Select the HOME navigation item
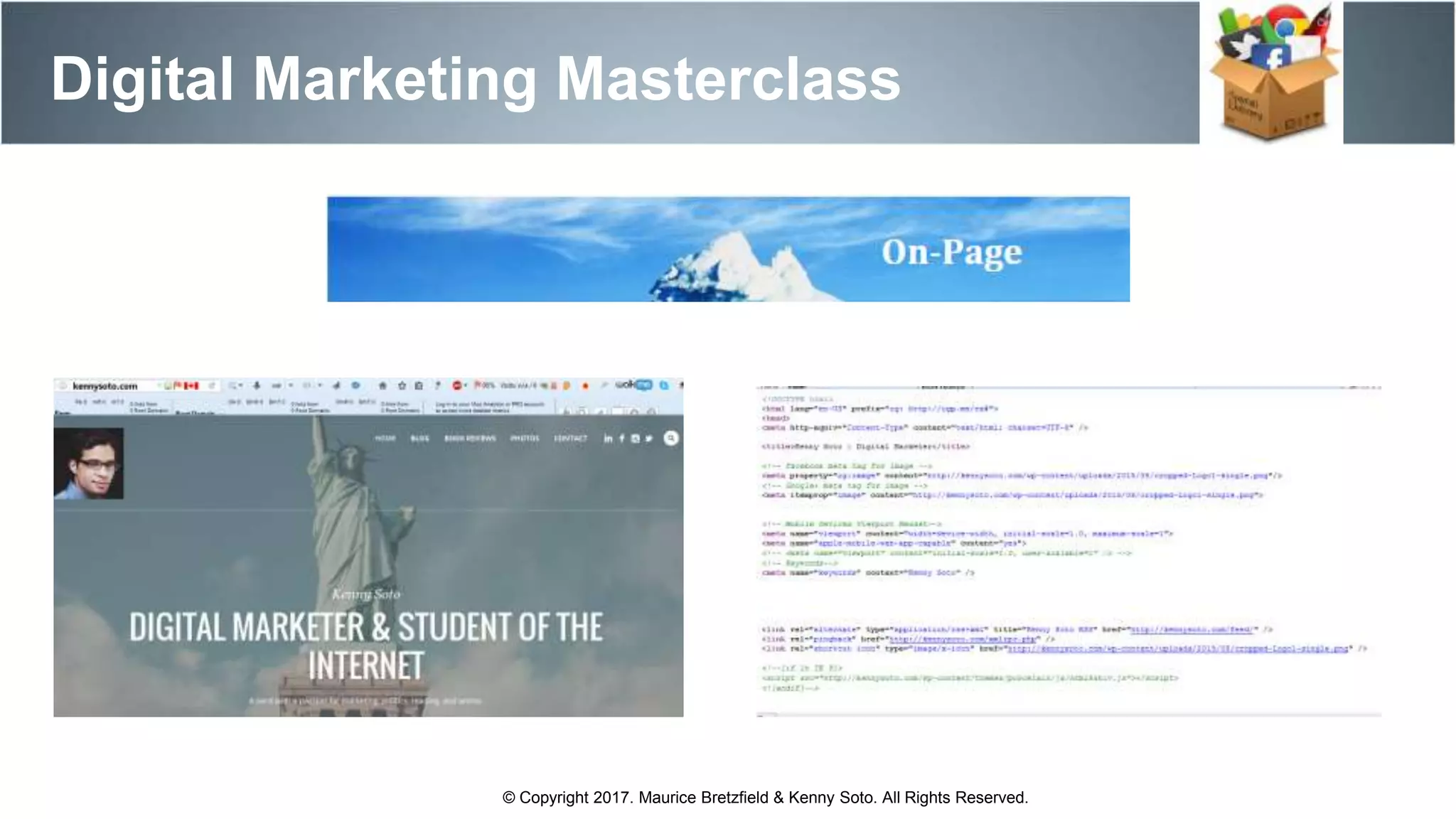Viewport: 1456px width, 819px height. tap(385, 439)
